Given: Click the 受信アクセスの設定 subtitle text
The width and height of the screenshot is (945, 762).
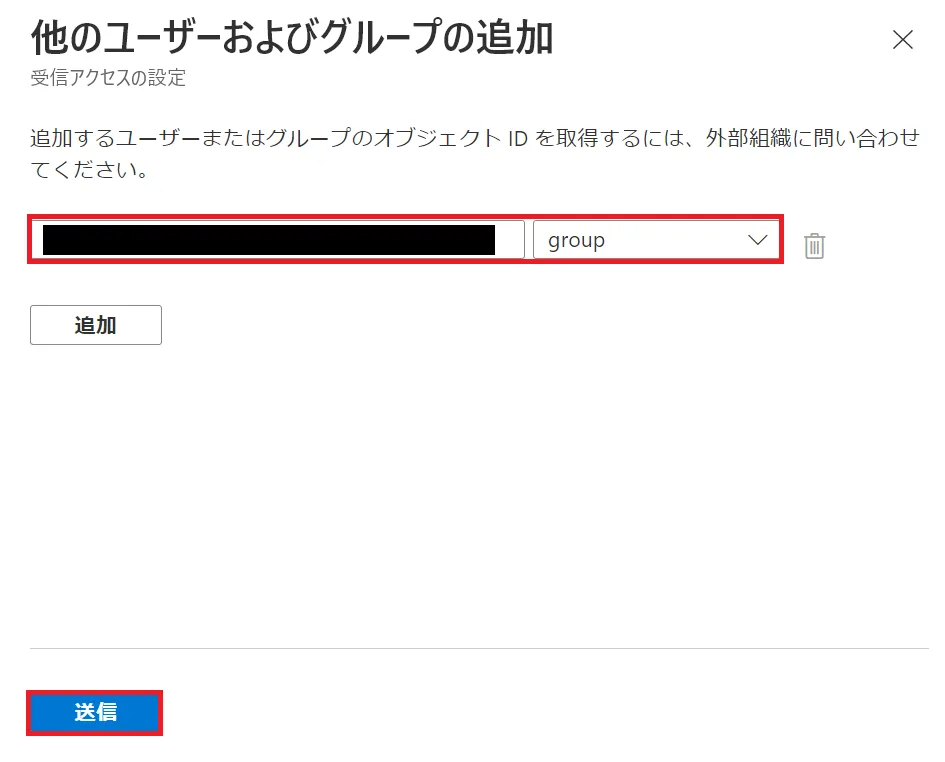Looking at the screenshot, I should click(x=108, y=78).
